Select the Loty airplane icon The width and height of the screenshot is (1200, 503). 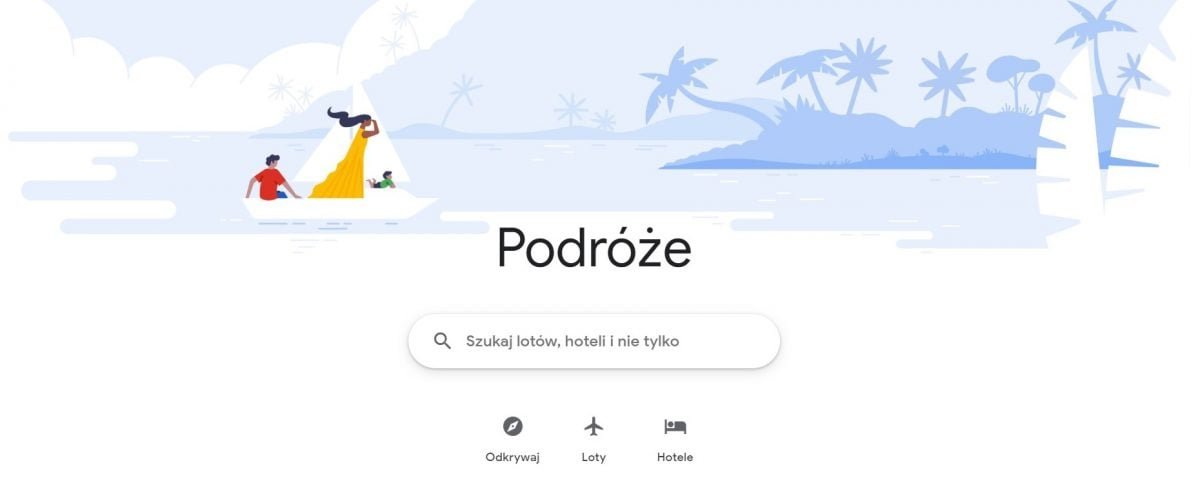(594, 427)
